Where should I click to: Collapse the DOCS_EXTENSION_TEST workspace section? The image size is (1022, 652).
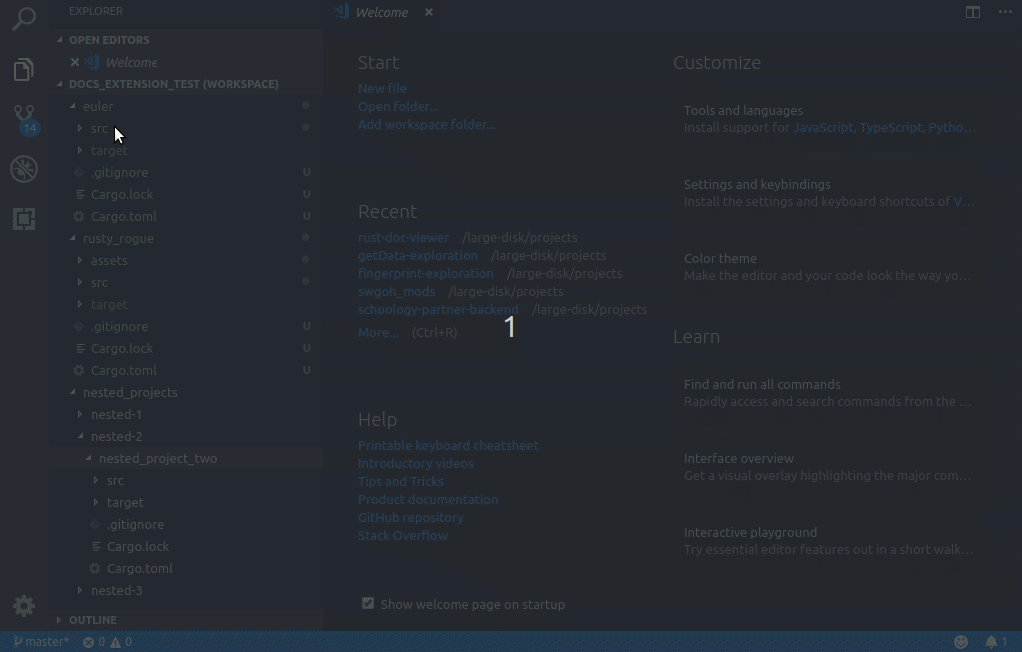click(60, 83)
